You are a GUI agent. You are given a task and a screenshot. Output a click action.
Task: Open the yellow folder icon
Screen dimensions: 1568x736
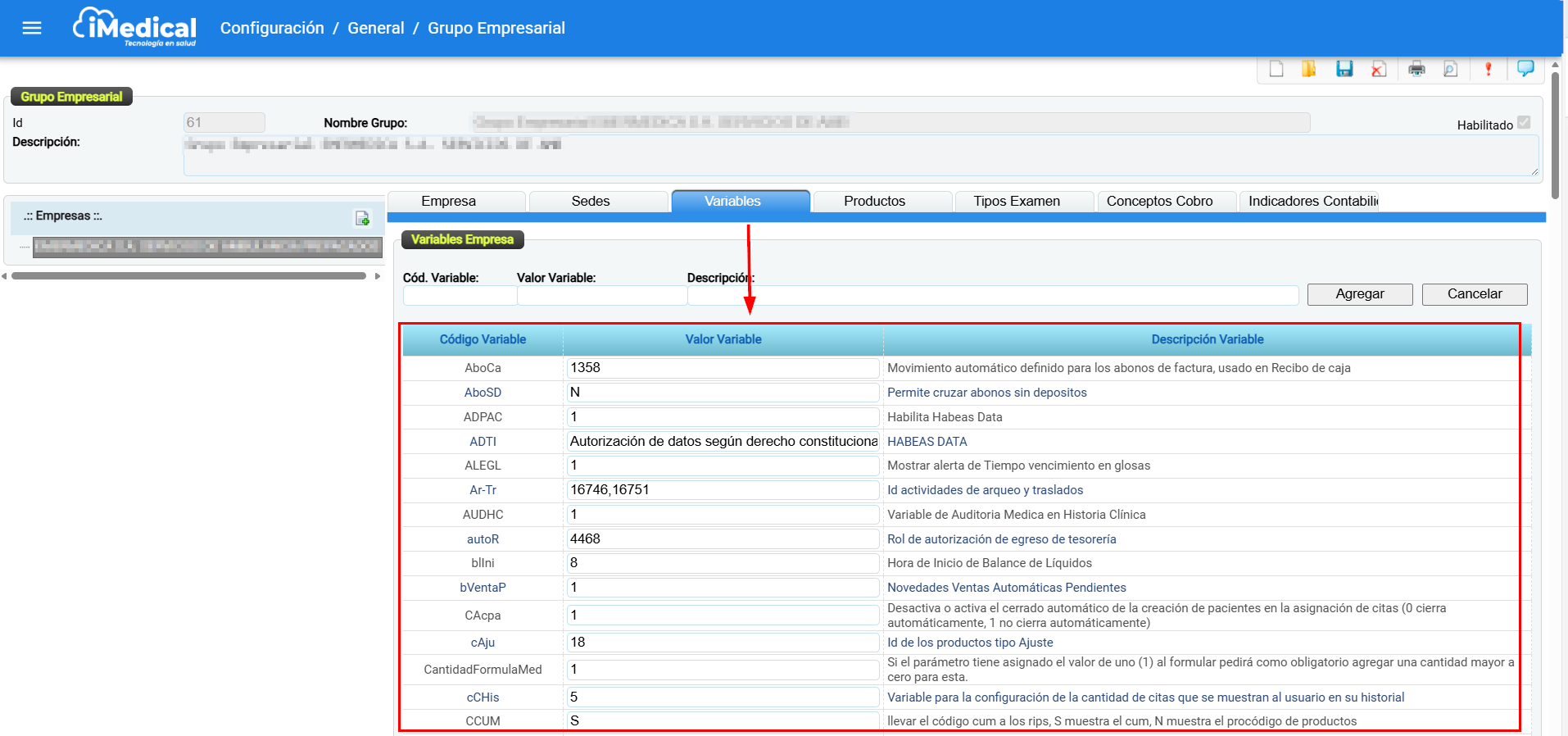click(x=1309, y=69)
